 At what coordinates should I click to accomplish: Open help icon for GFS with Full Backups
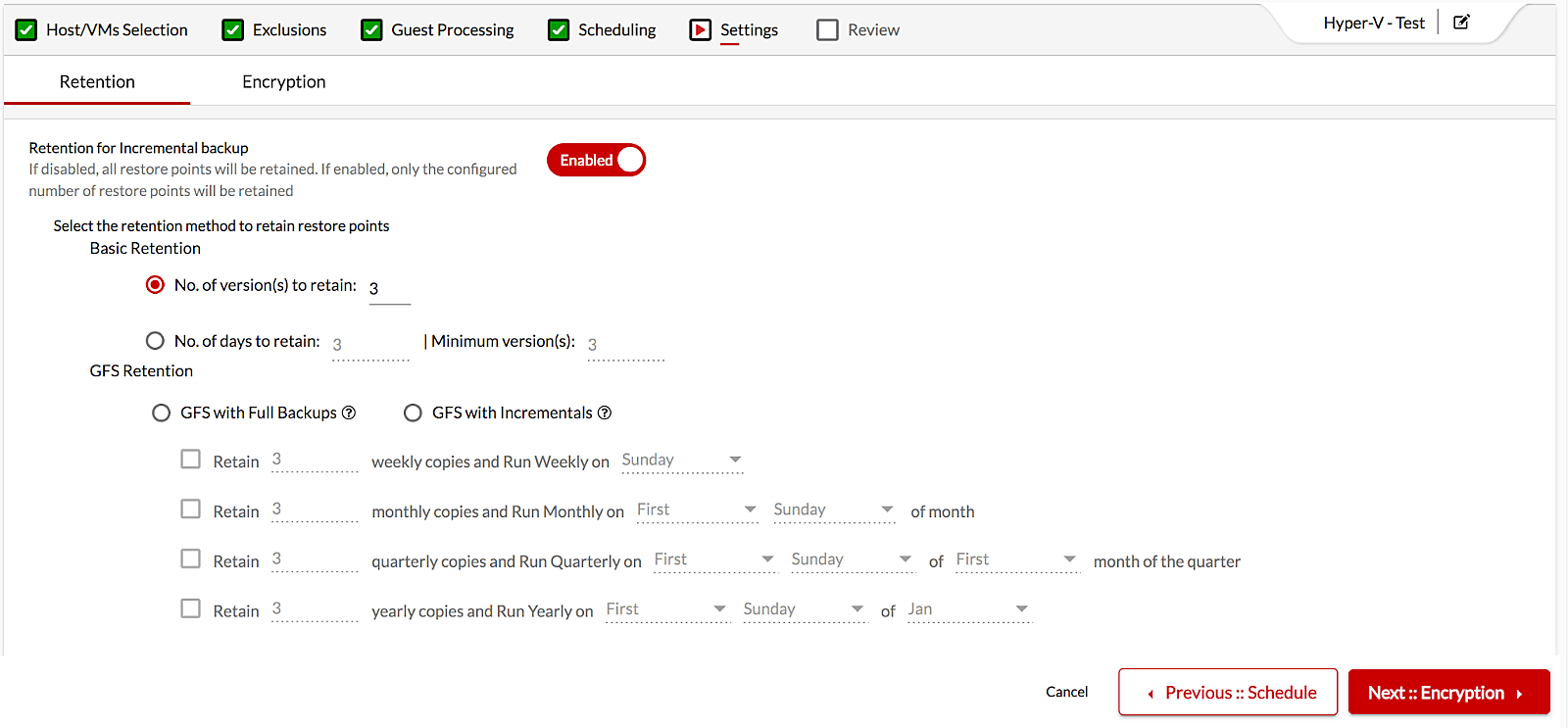tap(349, 413)
